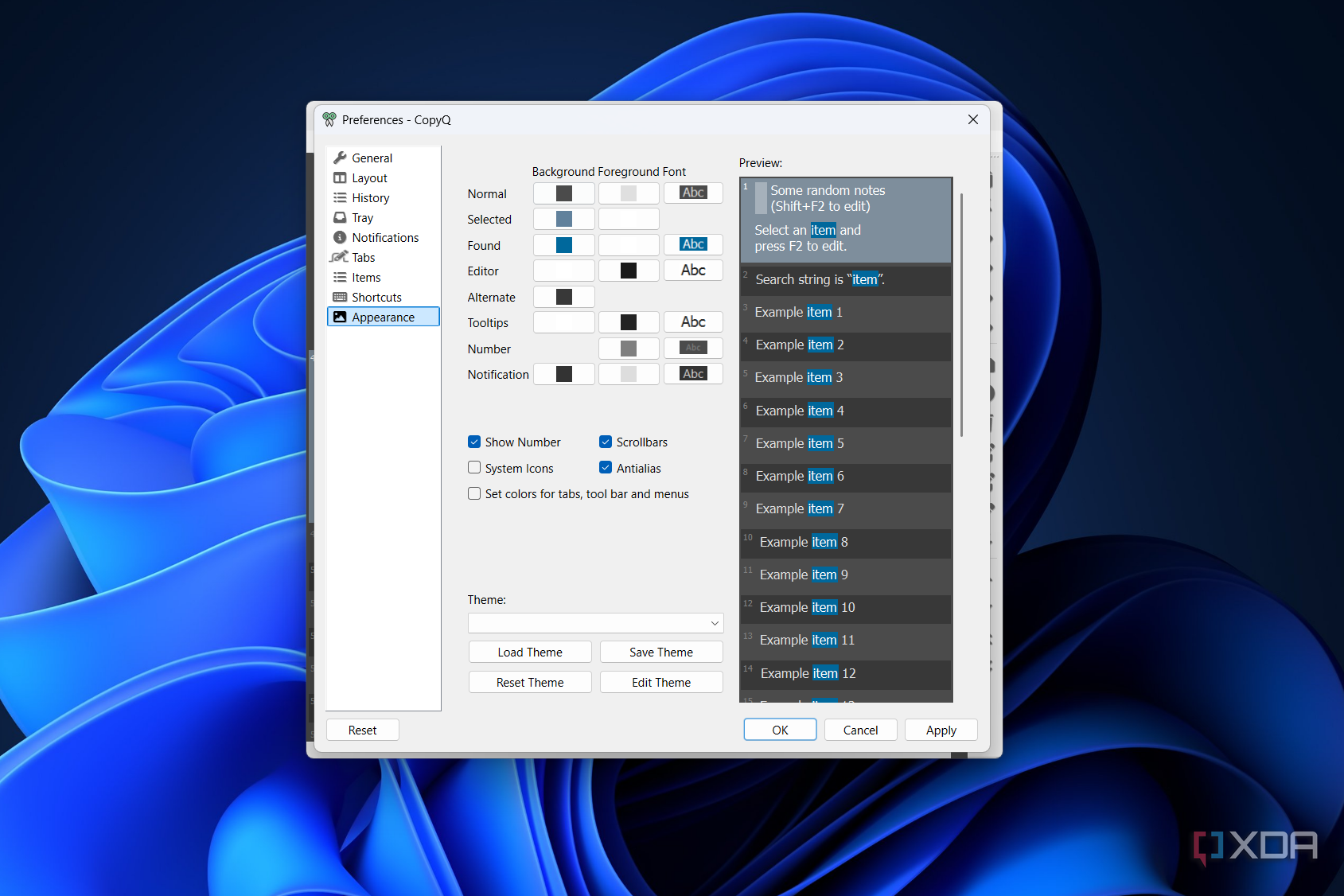Viewport: 1344px width, 896px height.
Task: Switch to the History settings page
Action: pyautogui.click(x=383, y=197)
